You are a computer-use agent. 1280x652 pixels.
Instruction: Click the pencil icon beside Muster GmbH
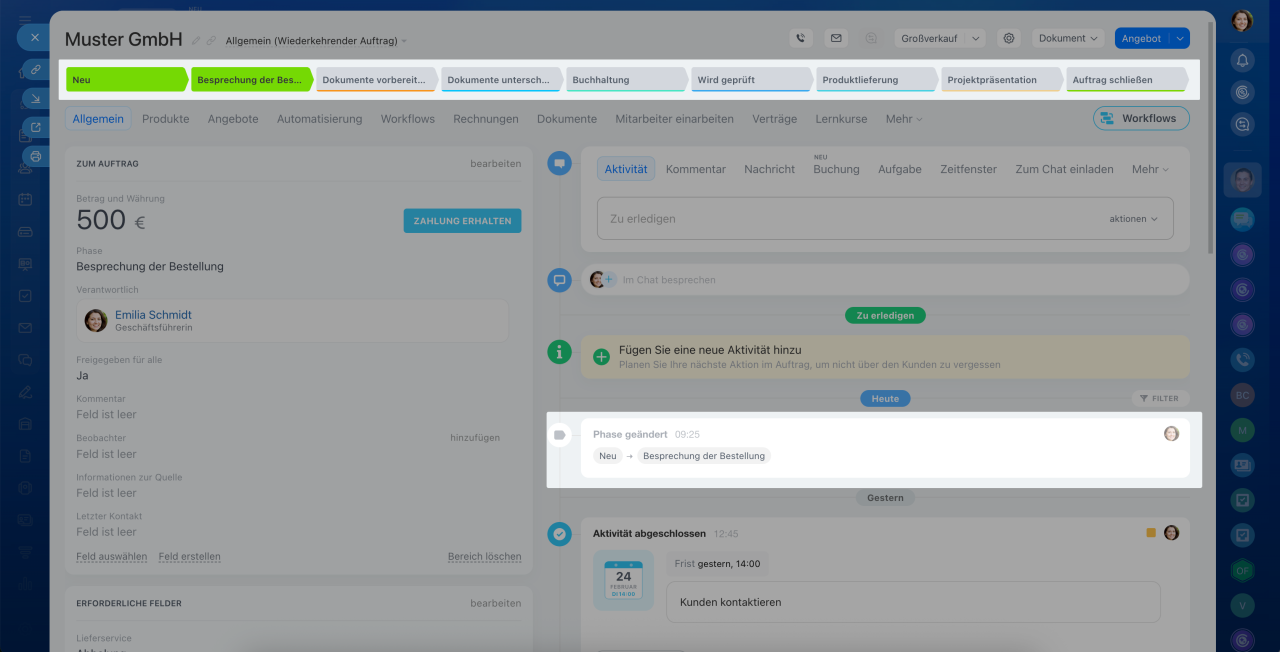click(x=196, y=41)
